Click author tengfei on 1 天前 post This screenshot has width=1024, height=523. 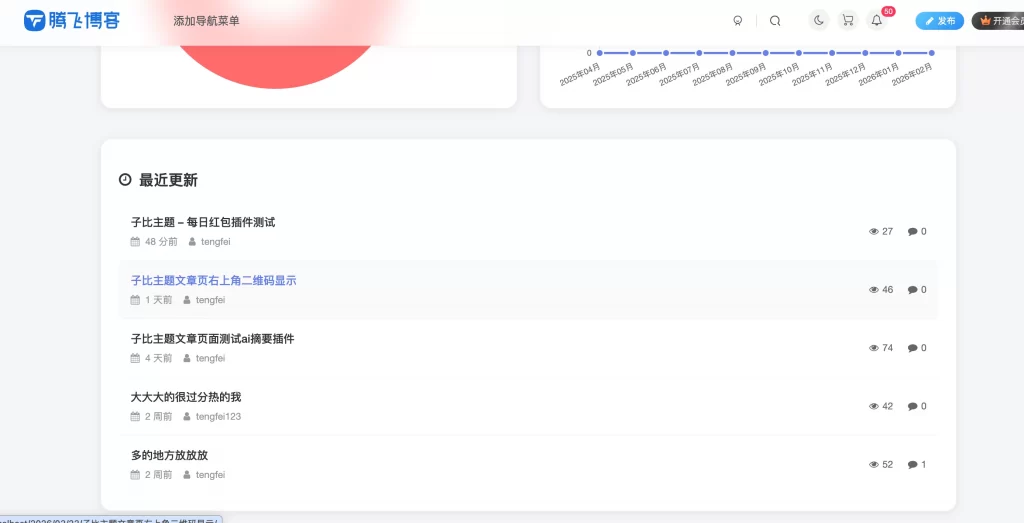[x=210, y=300]
